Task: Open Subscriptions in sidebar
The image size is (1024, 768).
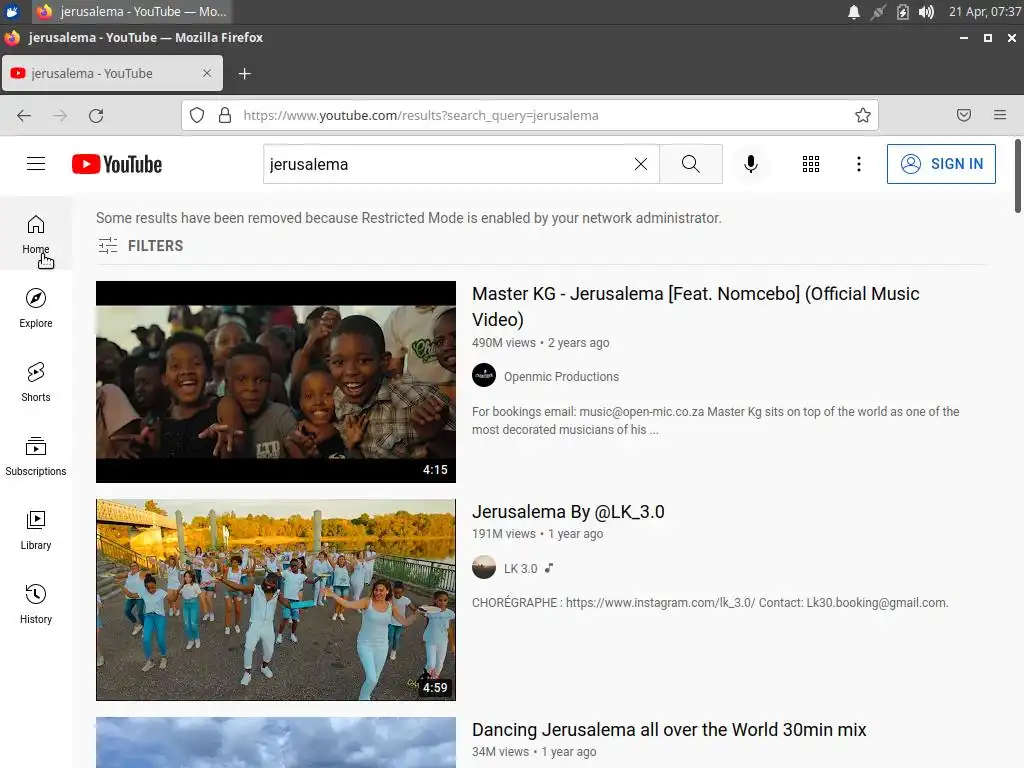Action: pyautogui.click(x=36, y=455)
